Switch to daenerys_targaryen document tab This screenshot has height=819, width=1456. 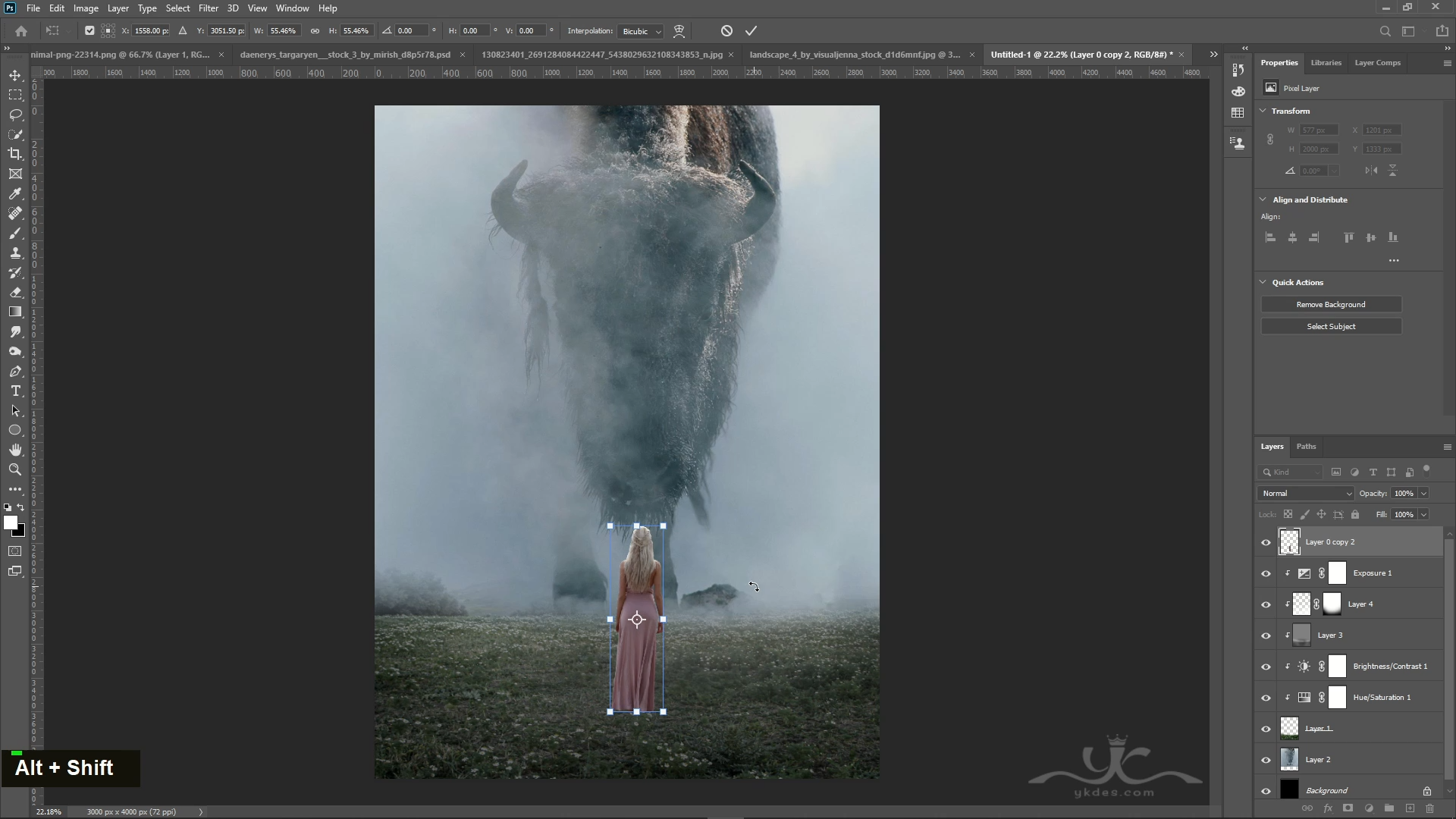click(345, 55)
